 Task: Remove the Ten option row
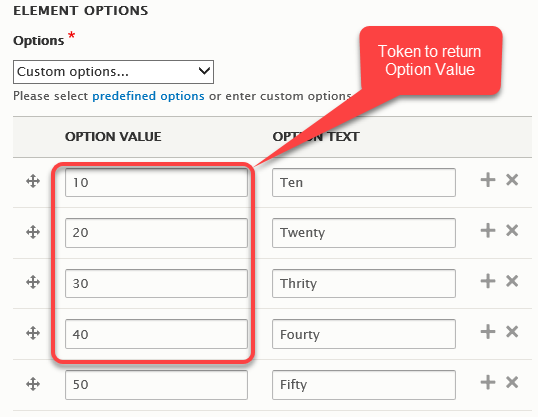coord(512,179)
